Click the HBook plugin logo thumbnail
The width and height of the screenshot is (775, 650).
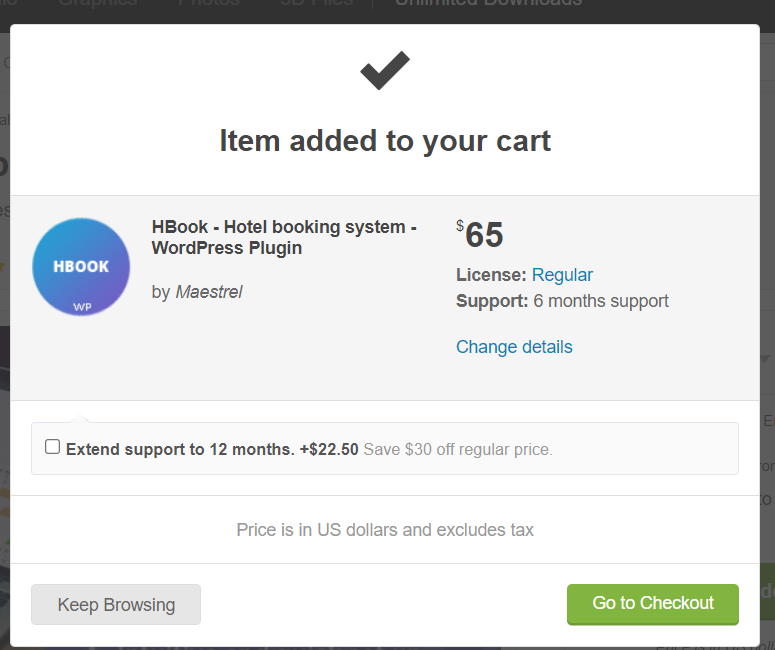tap(81, 267)
